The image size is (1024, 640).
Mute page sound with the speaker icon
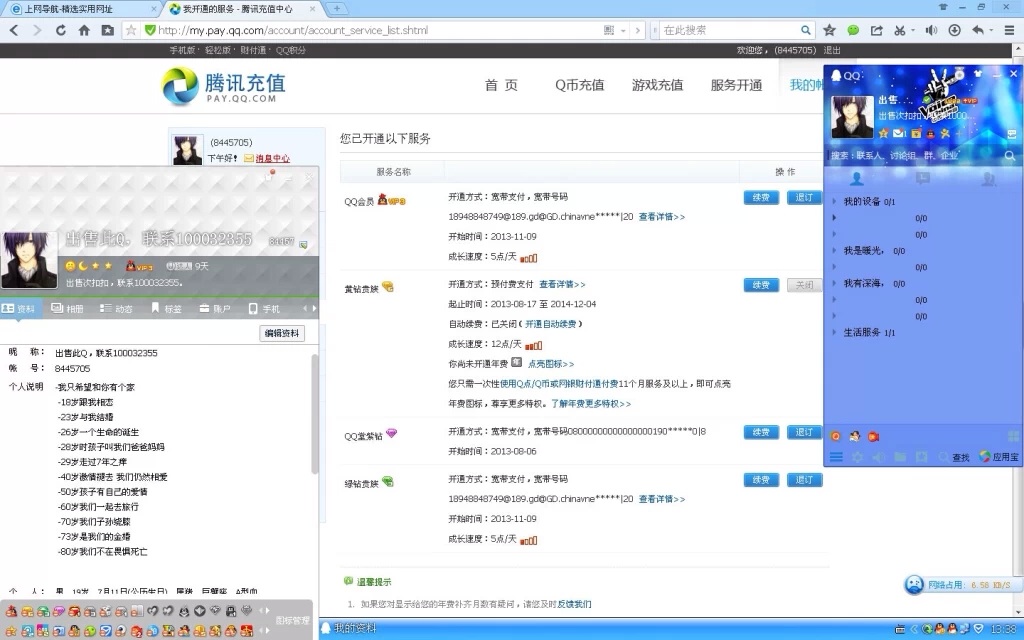point(931,30)
